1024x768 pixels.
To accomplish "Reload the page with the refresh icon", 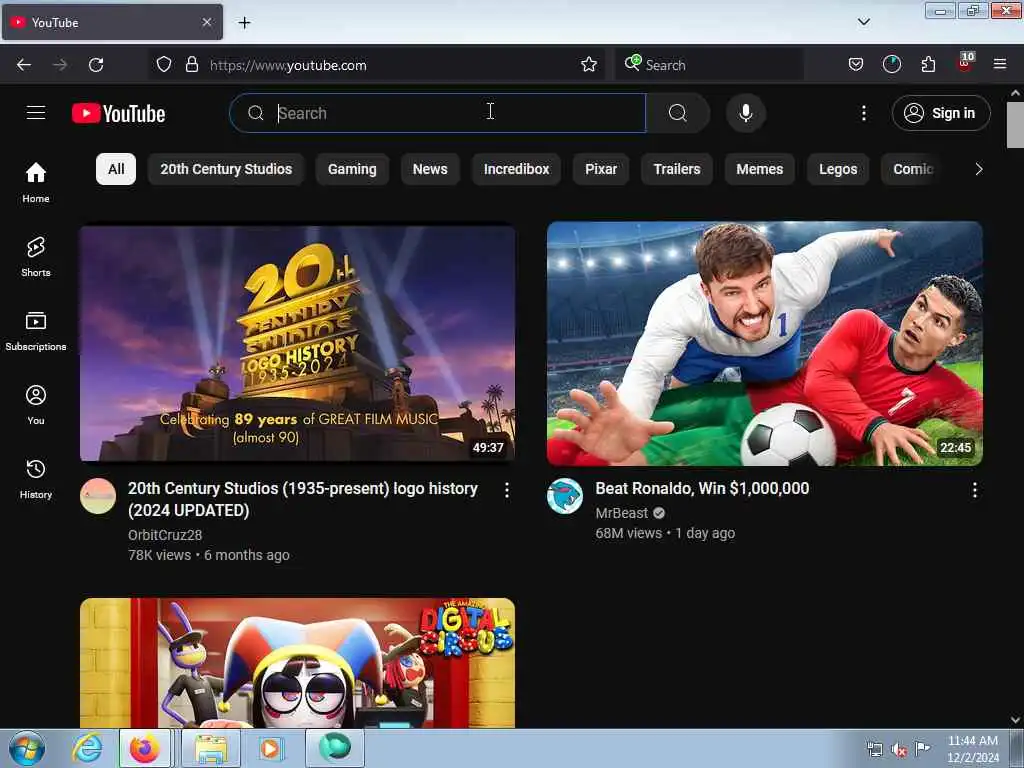I will pyautogui.click(x=96, y=65).
